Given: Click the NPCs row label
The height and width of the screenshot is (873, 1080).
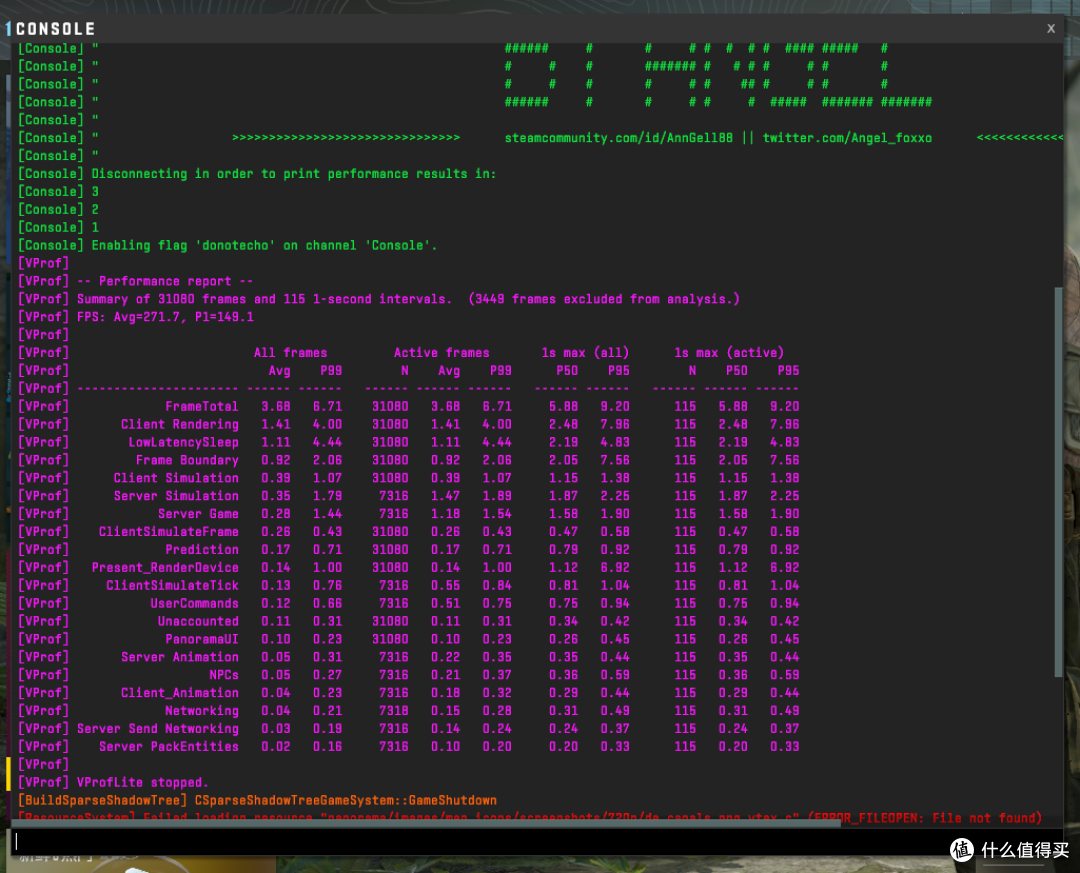Looking at the screenshot, I should click(224, 675).
